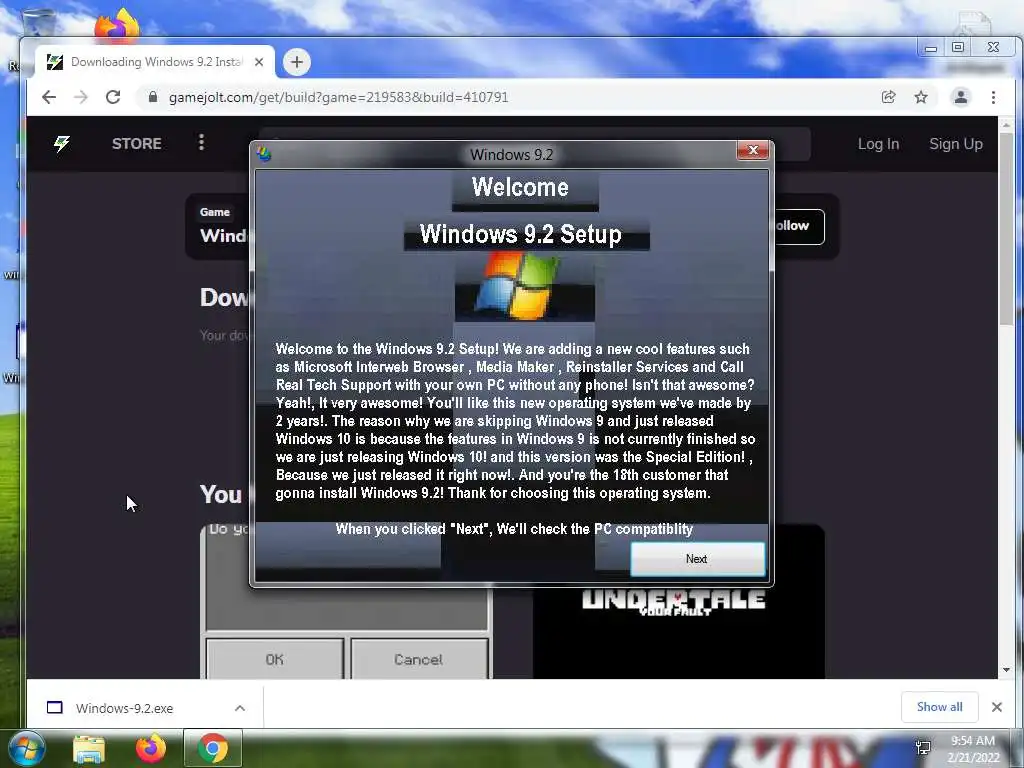This screenshot has width=1024, height=768.
Task: Click the lock icon in address bar
Action: tap(153, 97)
